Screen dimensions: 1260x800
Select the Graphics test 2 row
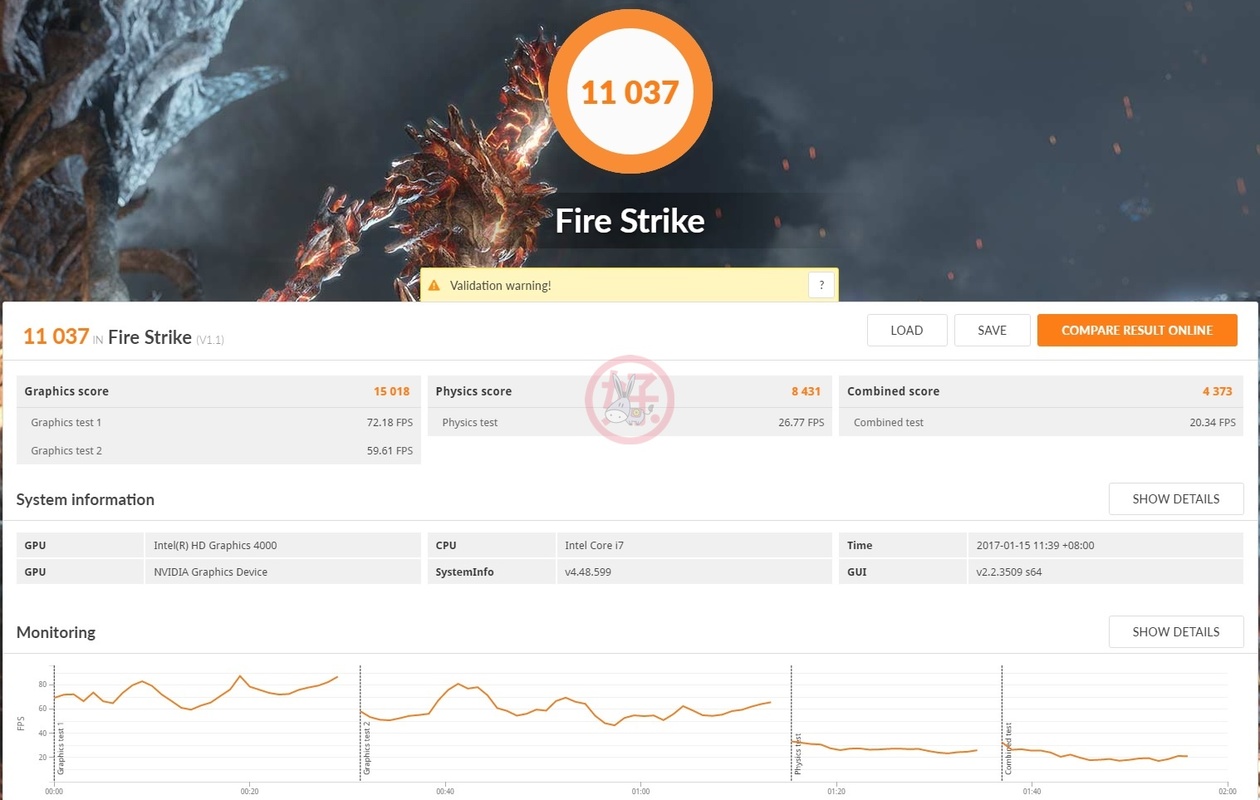[x=219, y=450]
